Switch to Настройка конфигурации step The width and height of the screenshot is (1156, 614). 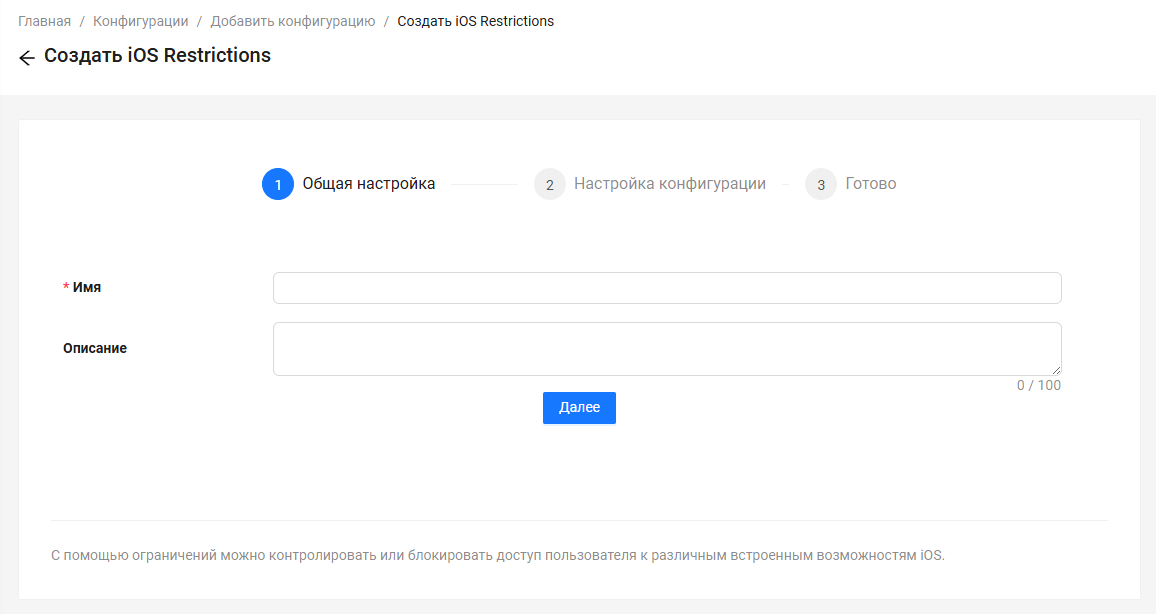coord(669,184)
